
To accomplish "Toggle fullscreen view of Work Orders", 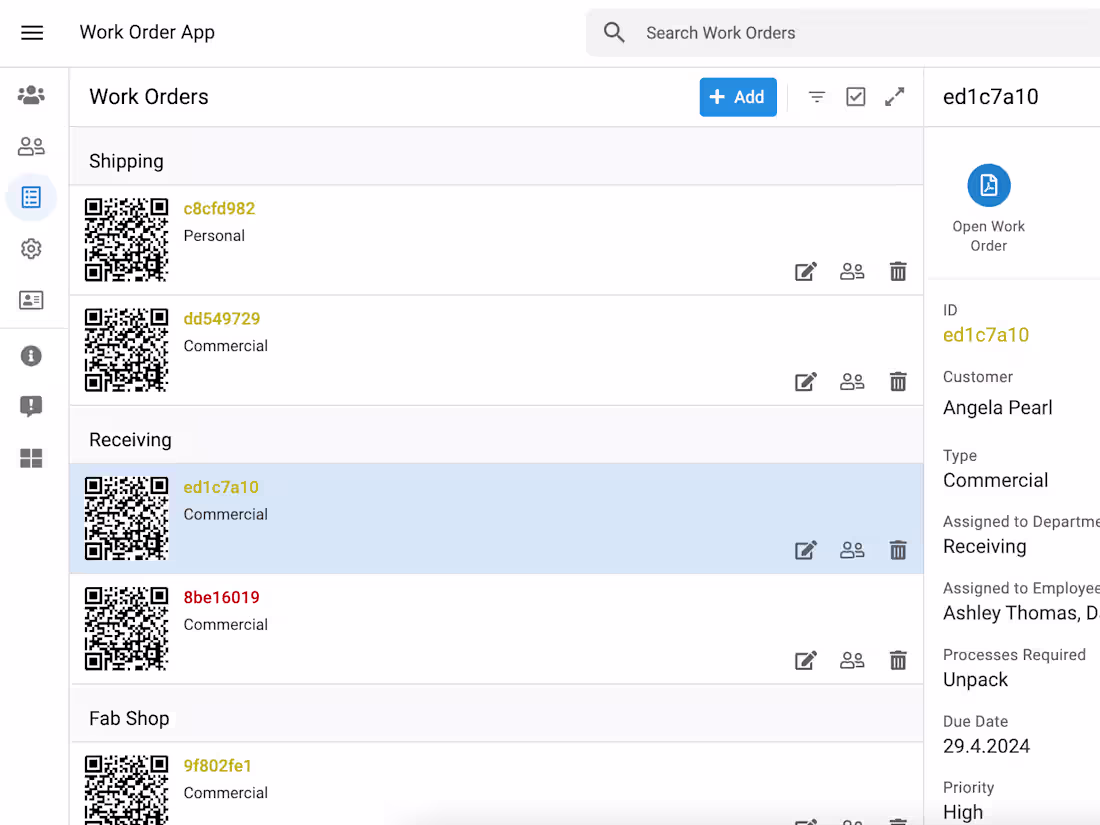I will click(894, 96).
